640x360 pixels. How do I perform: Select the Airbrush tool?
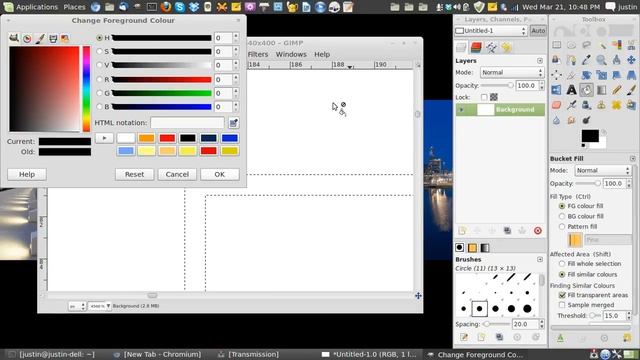pos(571,105)
